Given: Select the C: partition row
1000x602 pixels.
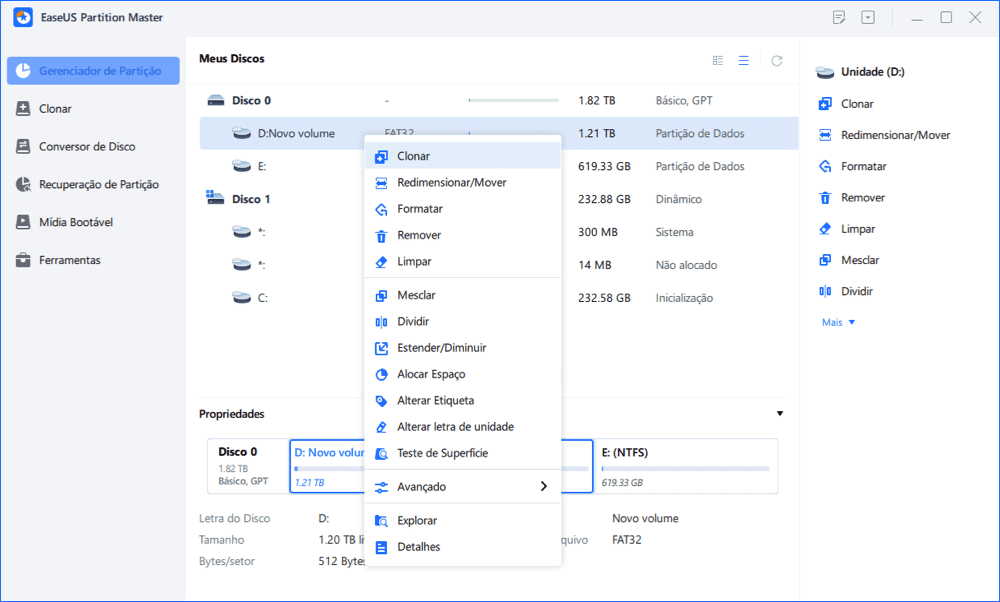Looking at the screenshot, I should (x=499, y=298).
